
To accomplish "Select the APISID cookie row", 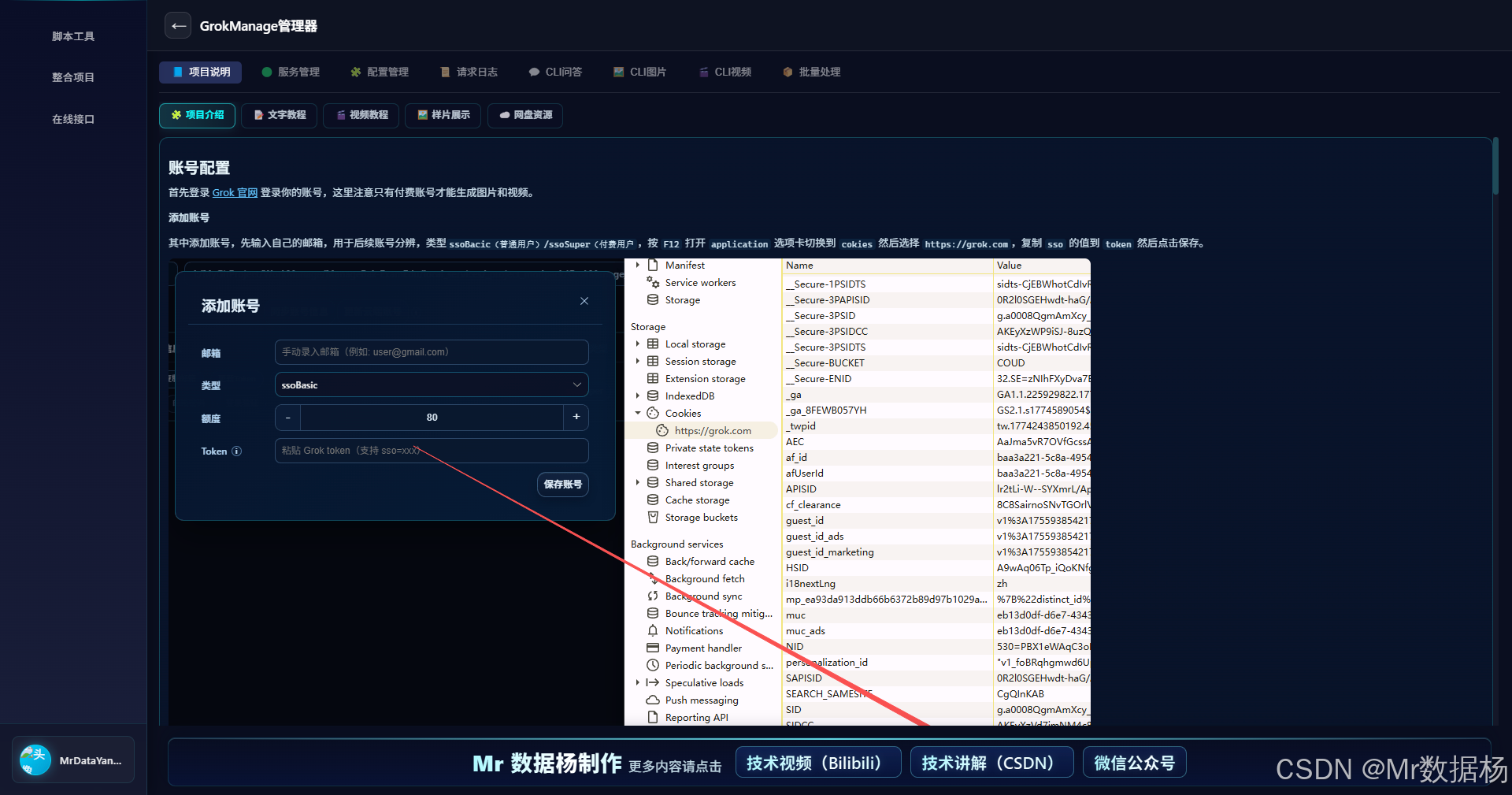I will pyautogui.click(x=937, y=489).
